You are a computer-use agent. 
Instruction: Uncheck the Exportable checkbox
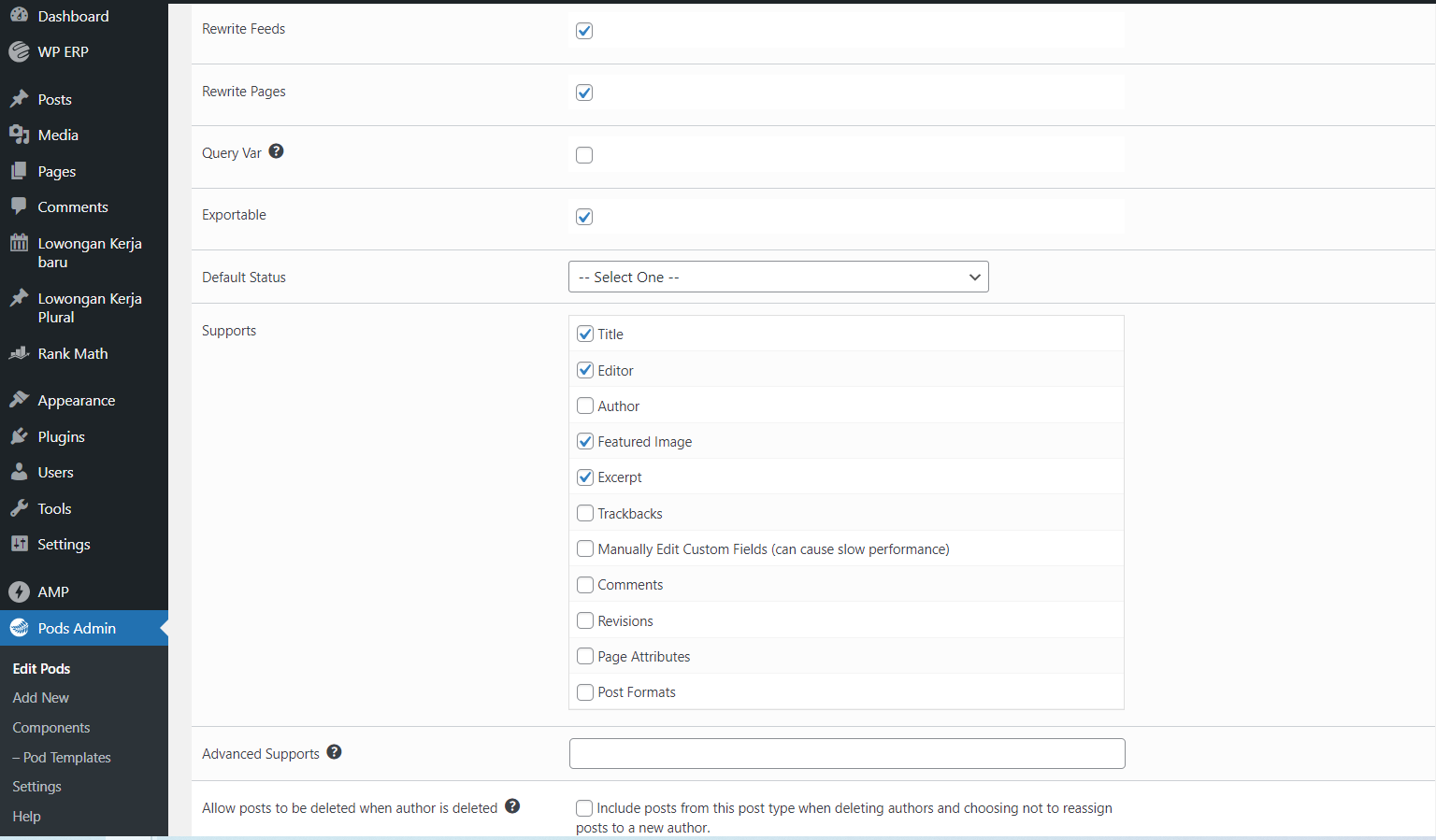pyautogui.click(x=584, y=217)
